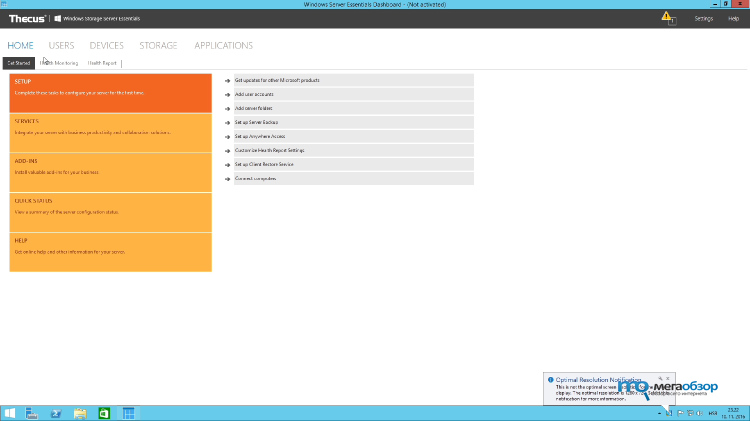Select the Health Monitoring subtab
Image resolution: width=750 pixels, height=421 pixels.
coord(59,63)
